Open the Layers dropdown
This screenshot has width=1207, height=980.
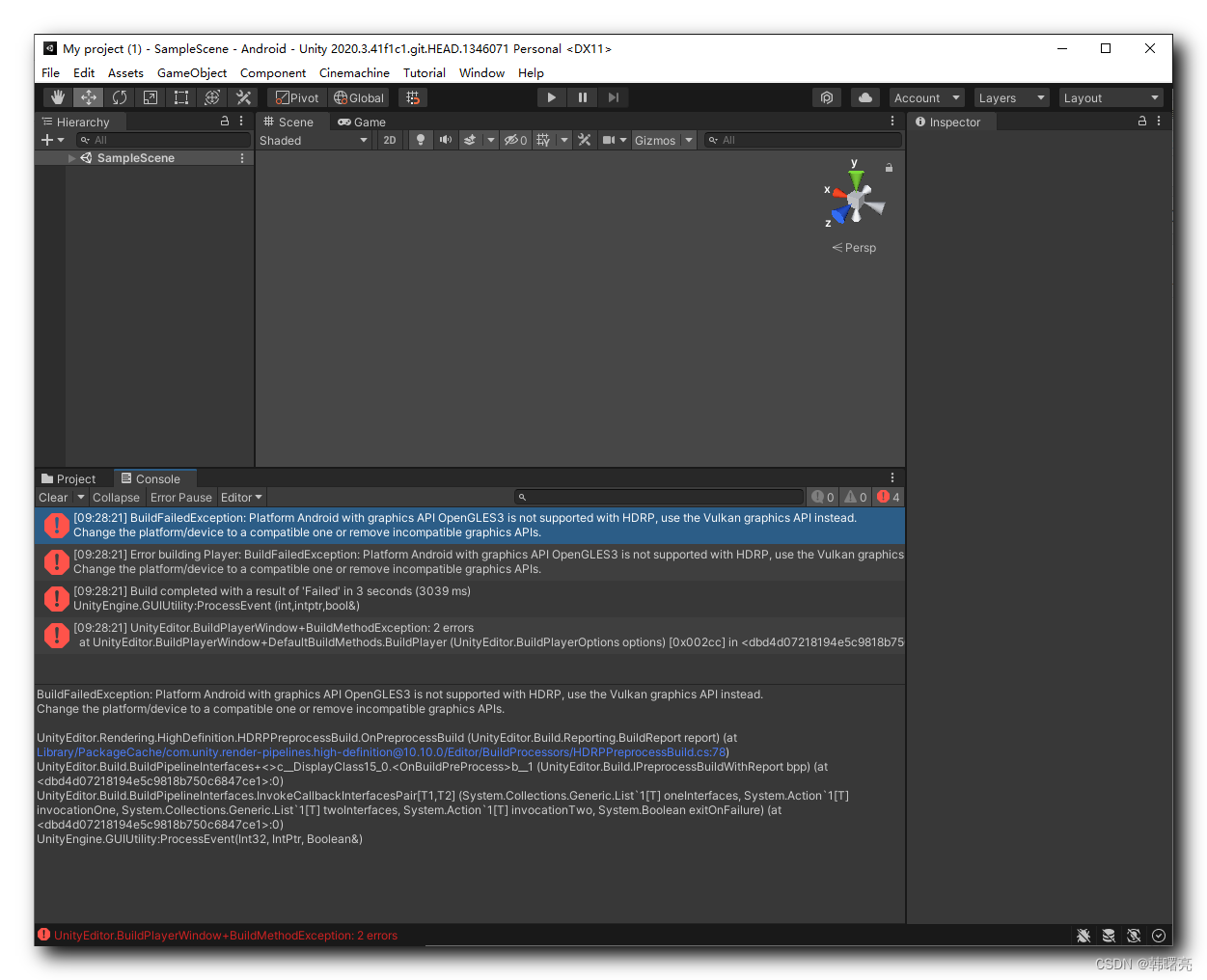pos(1010,97)
